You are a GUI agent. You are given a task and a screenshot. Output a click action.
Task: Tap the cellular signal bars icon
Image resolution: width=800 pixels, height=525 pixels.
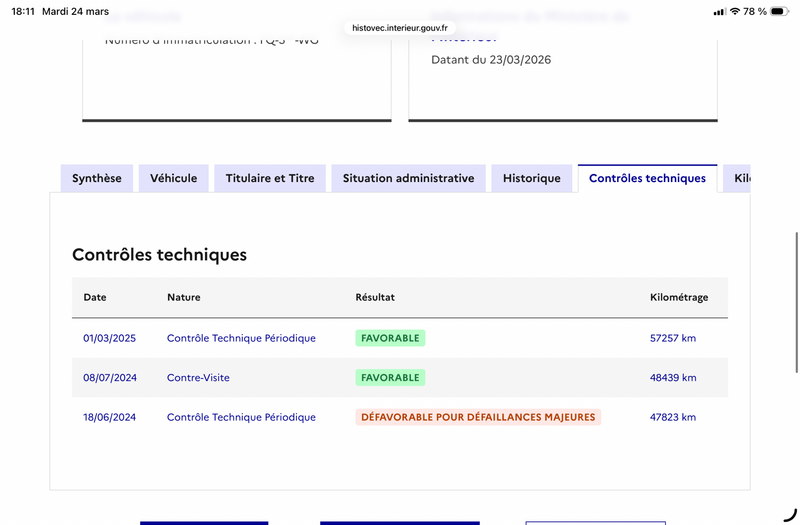point(719,12)
